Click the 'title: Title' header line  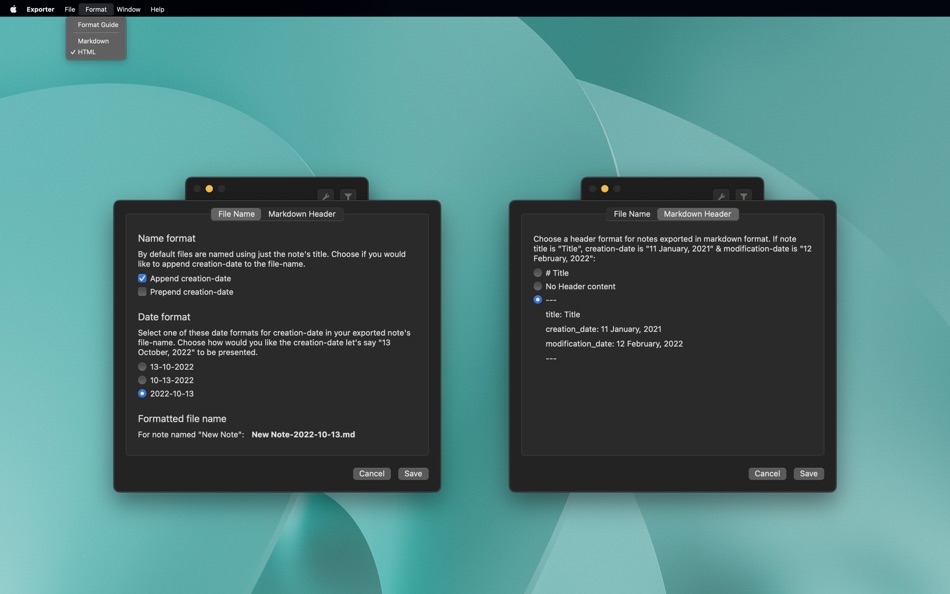[563, 315]
